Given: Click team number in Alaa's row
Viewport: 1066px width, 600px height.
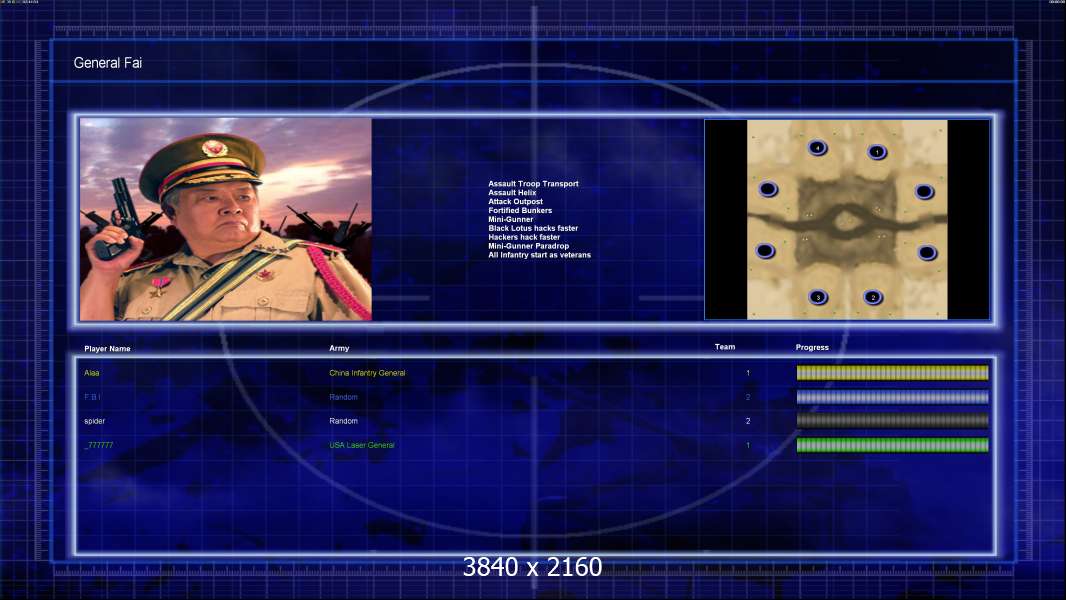Looking at the screenshot, I should (x=748, y=373).
